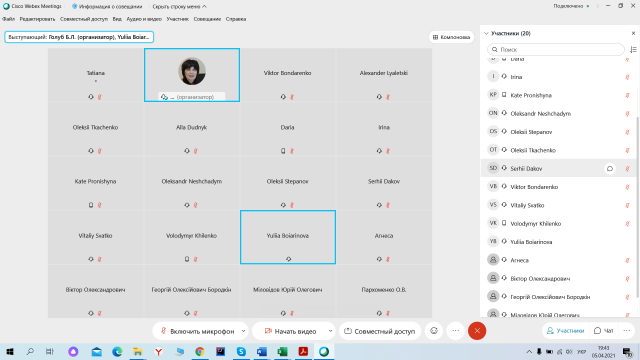Viewport: 640px width, 360px height.
Task: Open Adobe Acrobat from taskbar
Action: click(x=303, y=351)
